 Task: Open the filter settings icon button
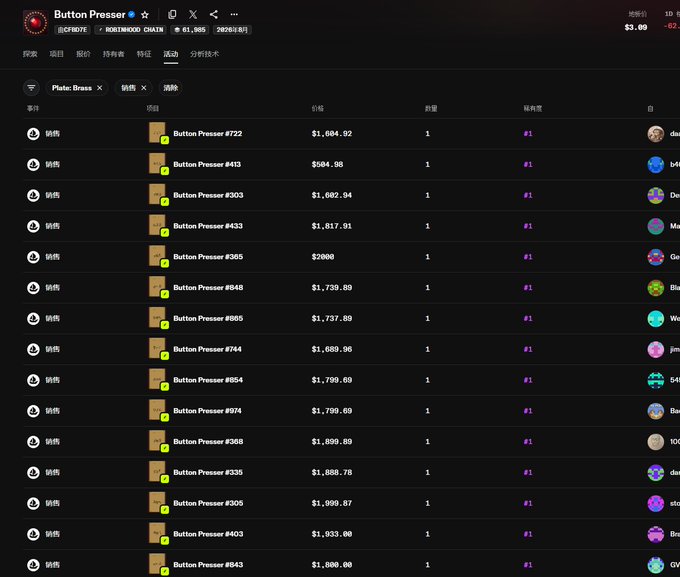[x=31, y=88]
